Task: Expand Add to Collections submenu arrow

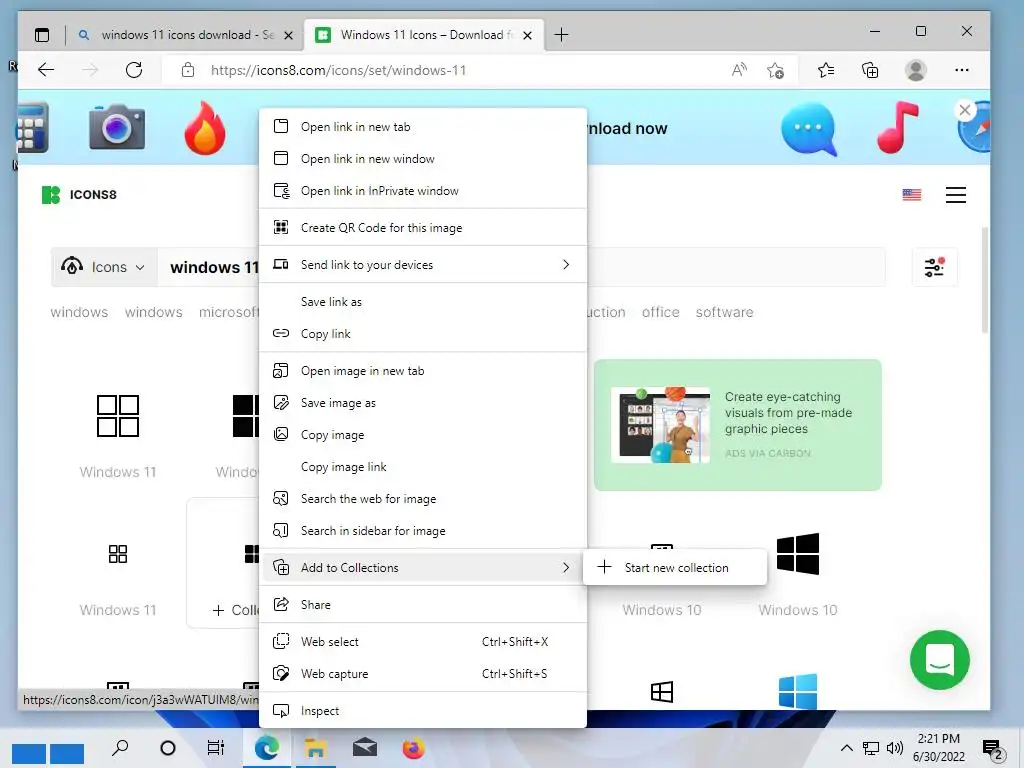Action: tap(566, 568)
